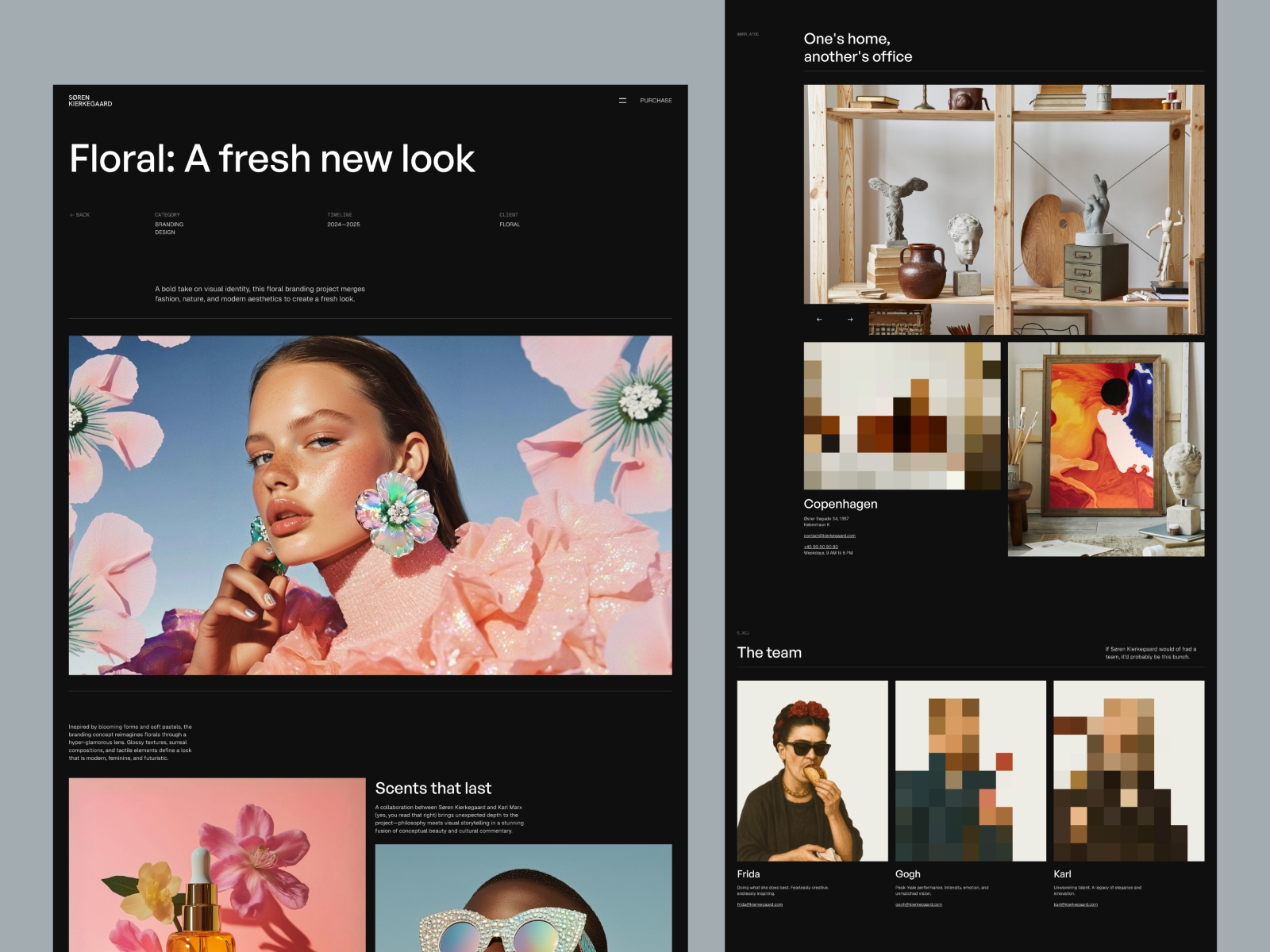Open the wooden shelf studio photo
The image size is (1270, 952).
[x=1004, y=209]
